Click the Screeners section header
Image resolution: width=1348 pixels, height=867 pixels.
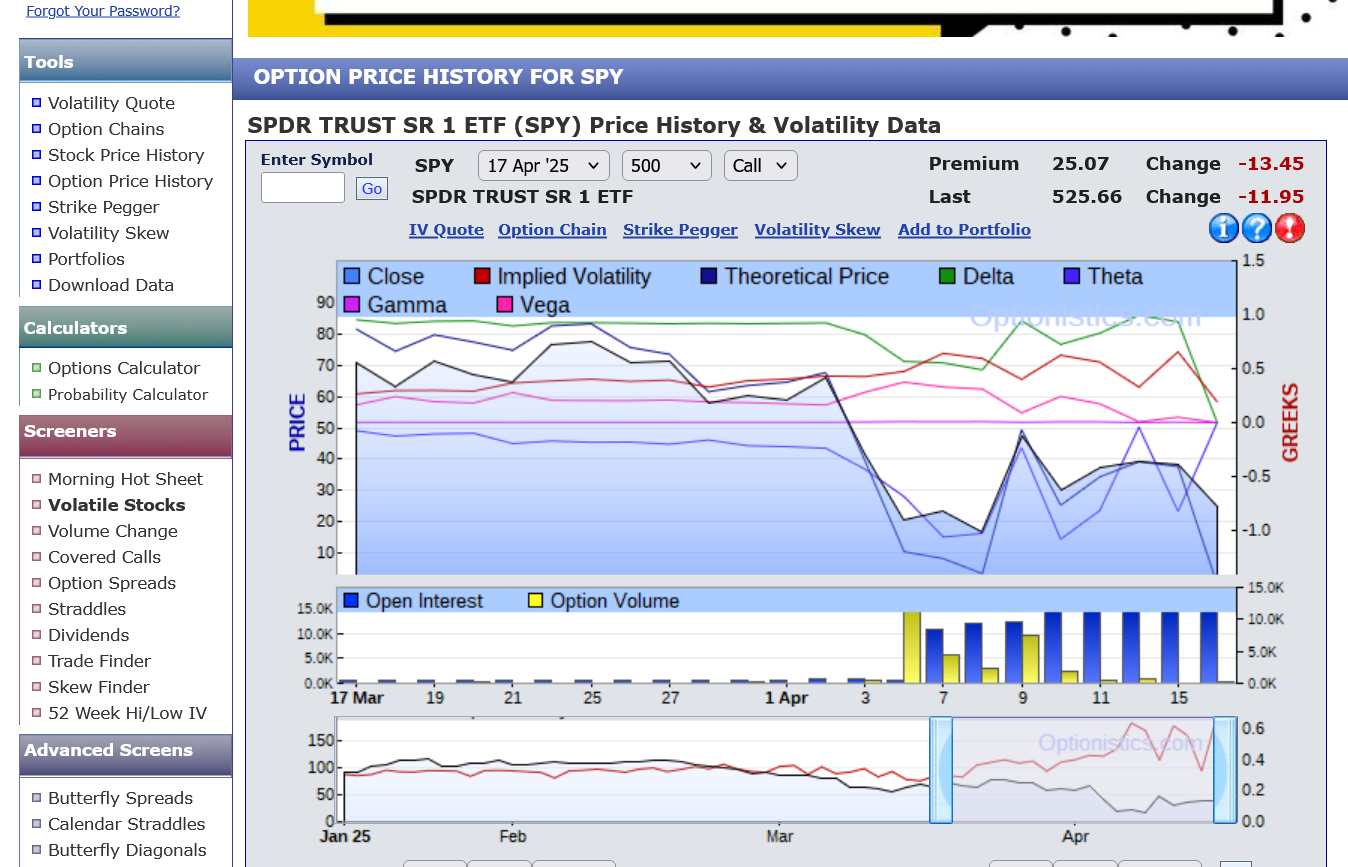point(126,434)
